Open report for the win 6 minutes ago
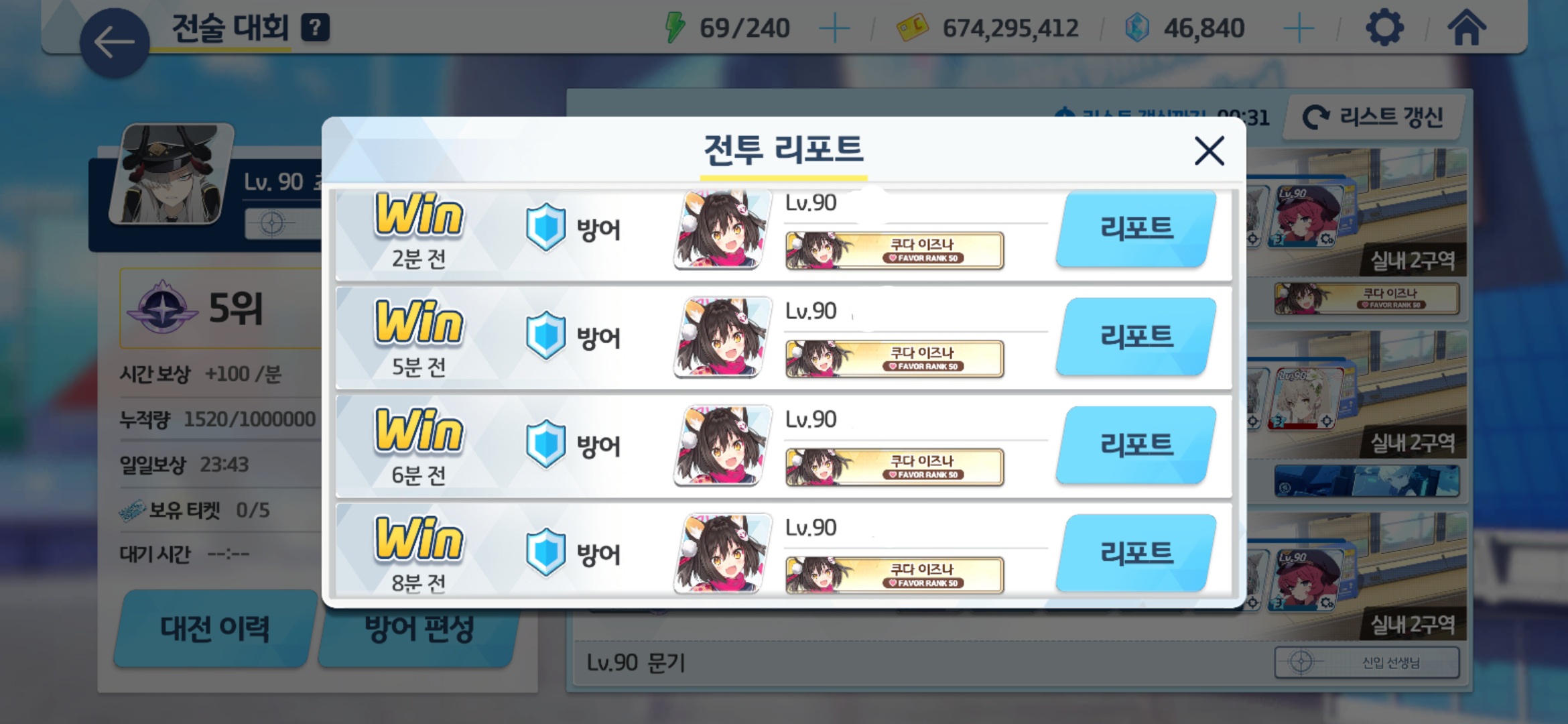The width and height of the screenshot is (1568, 724). pyautogui.click(x=1136, y=445)
